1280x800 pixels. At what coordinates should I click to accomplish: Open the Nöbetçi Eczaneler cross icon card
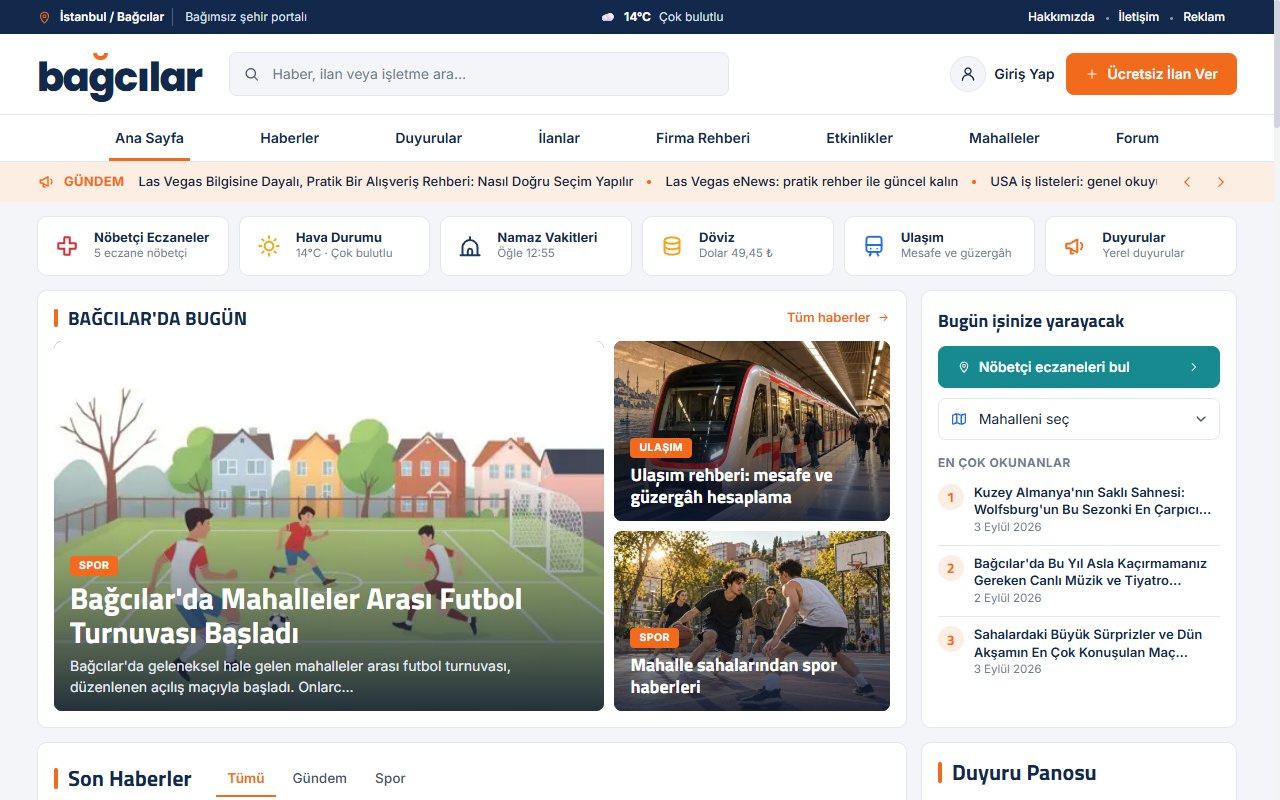(133, 246)
